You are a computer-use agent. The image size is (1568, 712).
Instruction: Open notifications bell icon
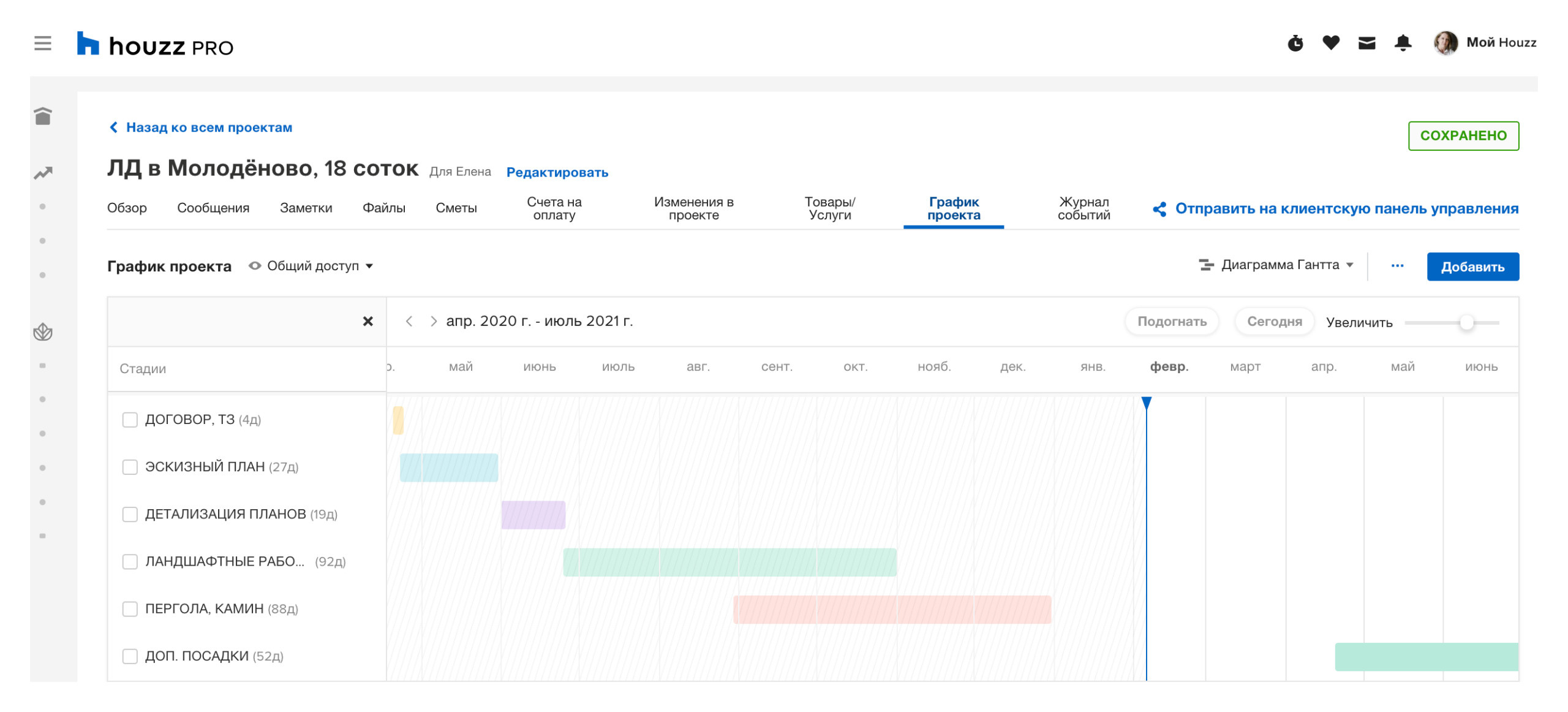coord(1403,43)
